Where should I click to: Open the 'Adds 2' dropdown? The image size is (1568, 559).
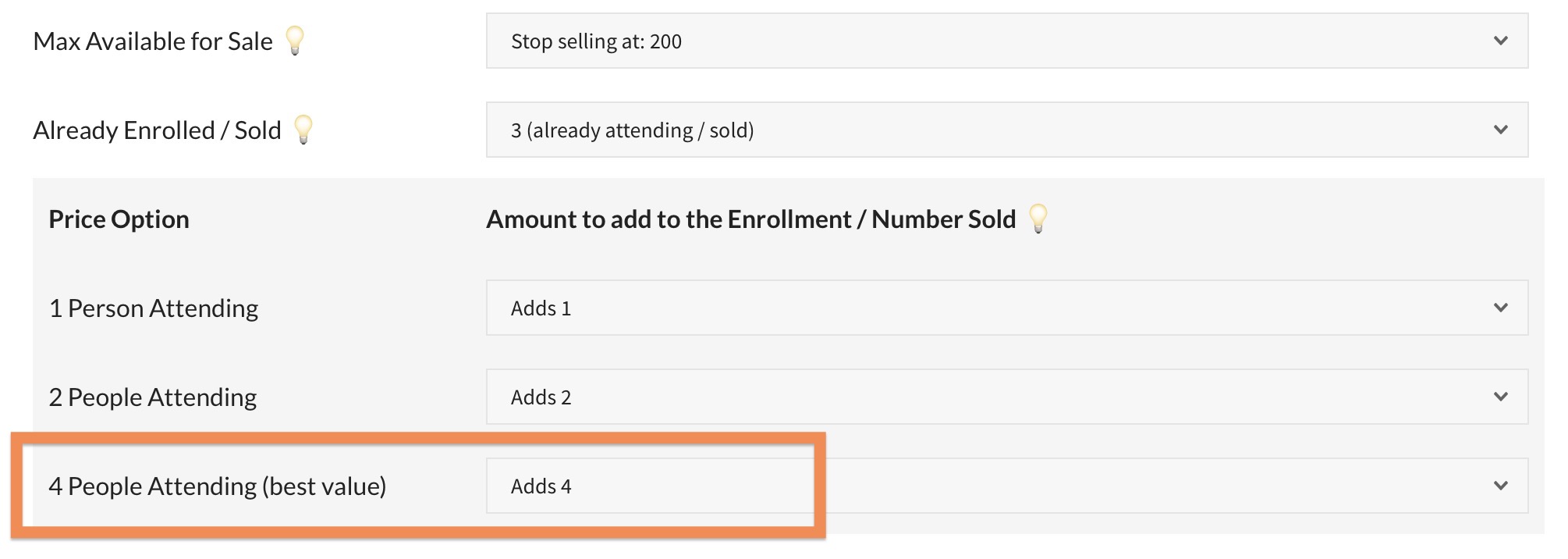1006,397
